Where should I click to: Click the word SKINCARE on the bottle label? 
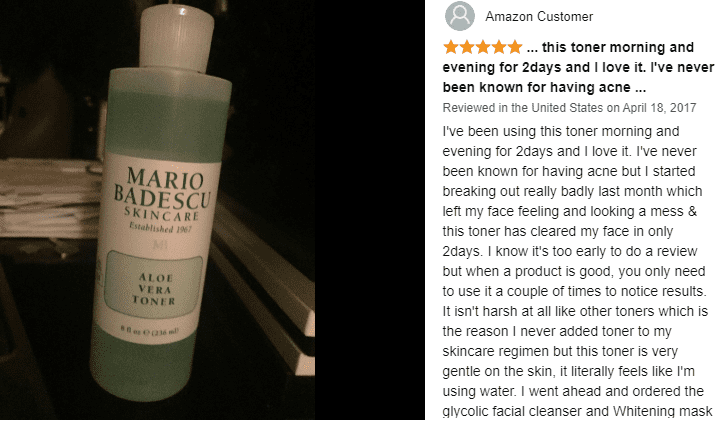coord(162,214)
